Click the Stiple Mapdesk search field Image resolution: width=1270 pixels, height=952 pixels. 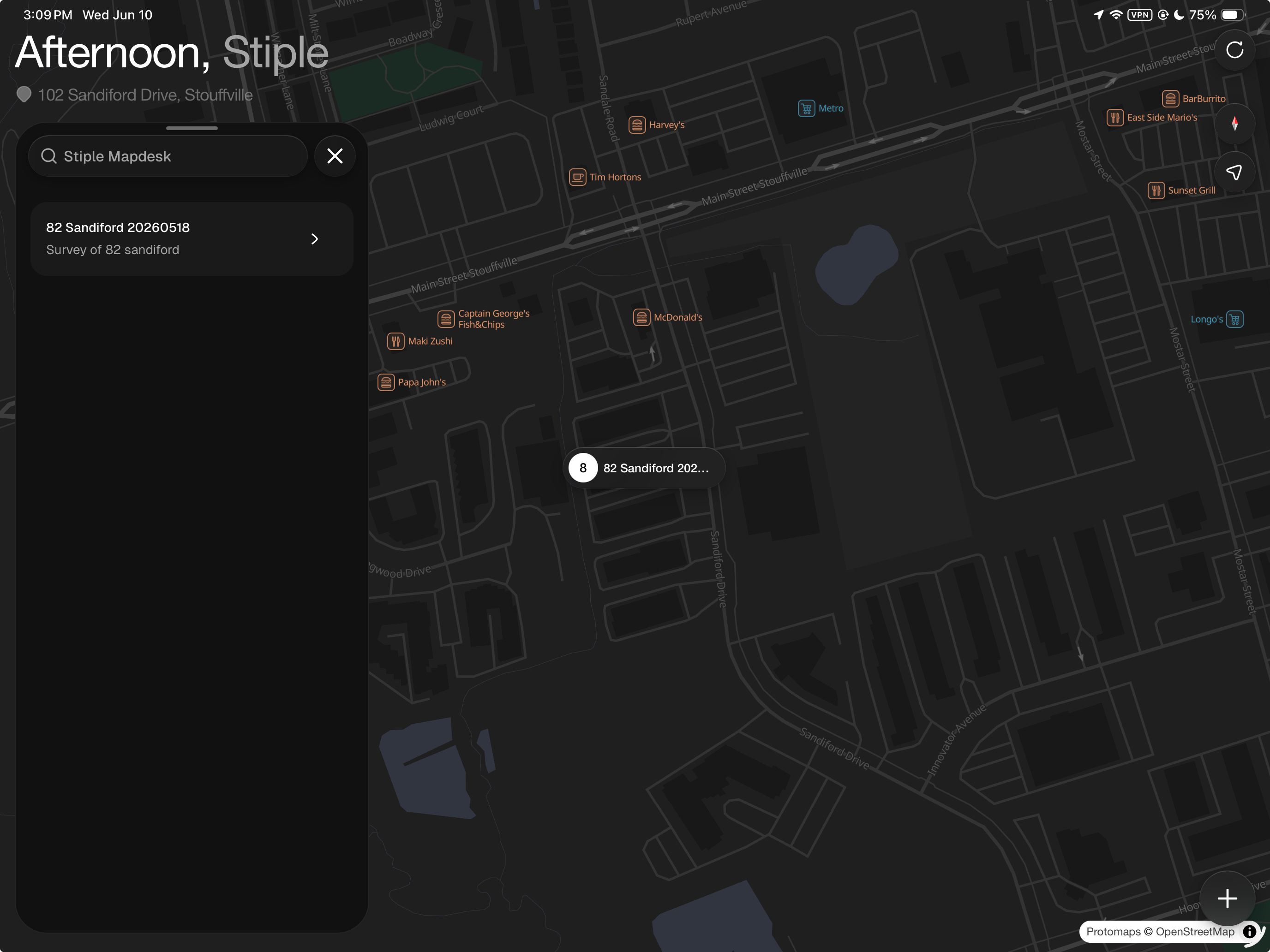[168, 156]
